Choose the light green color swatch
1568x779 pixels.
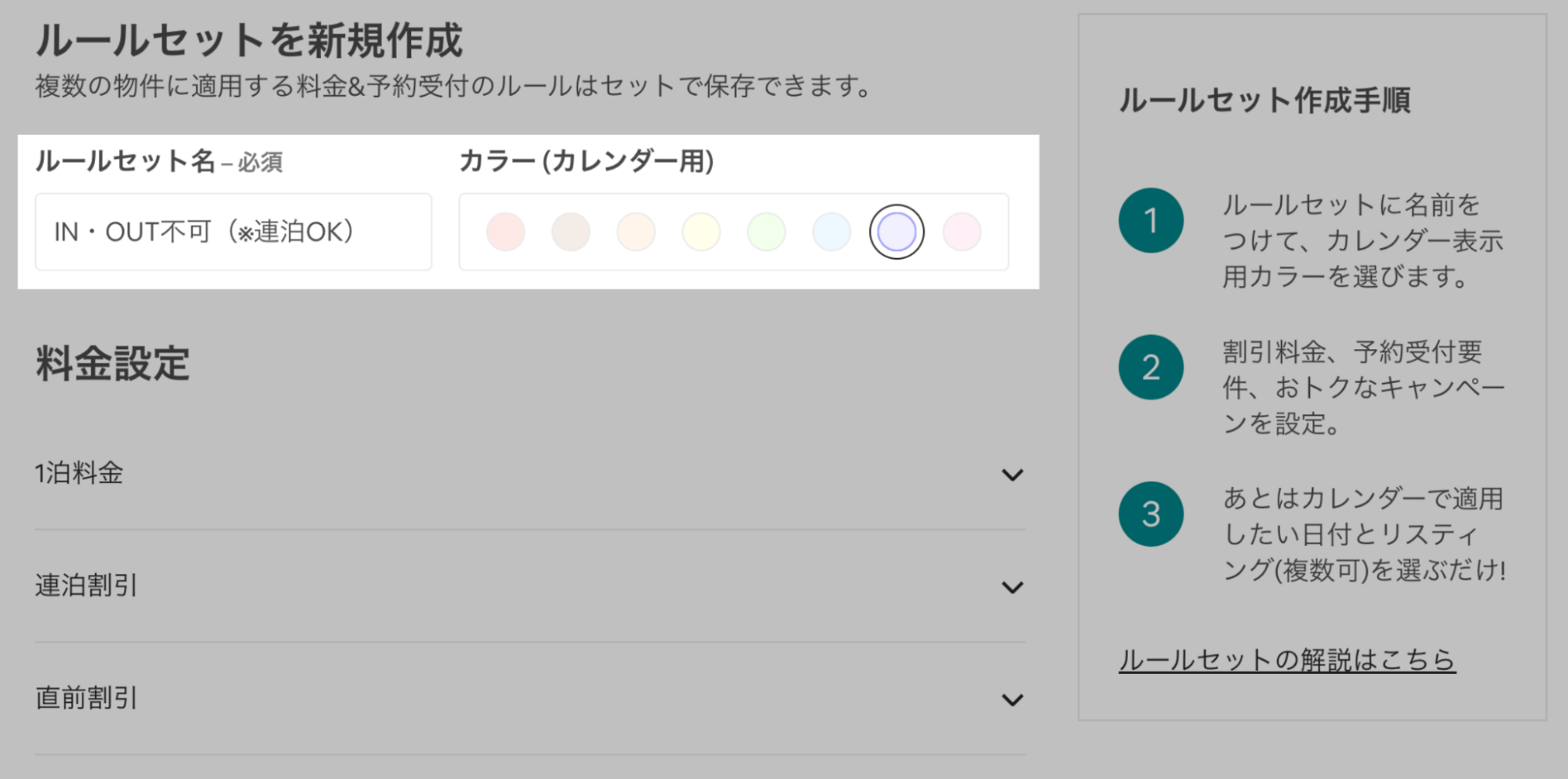(766, 232)
